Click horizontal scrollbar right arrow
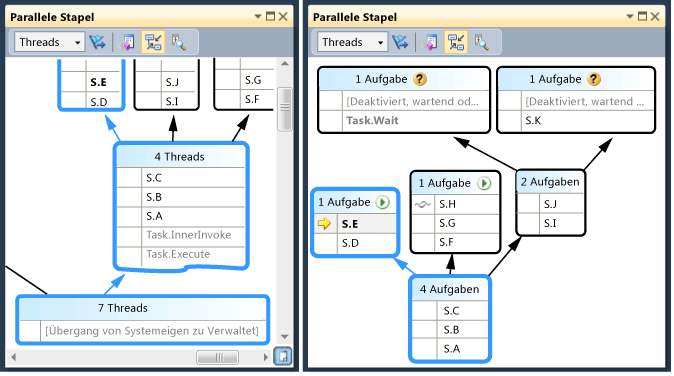Screen dimensions: 674x376 [265, 357]
